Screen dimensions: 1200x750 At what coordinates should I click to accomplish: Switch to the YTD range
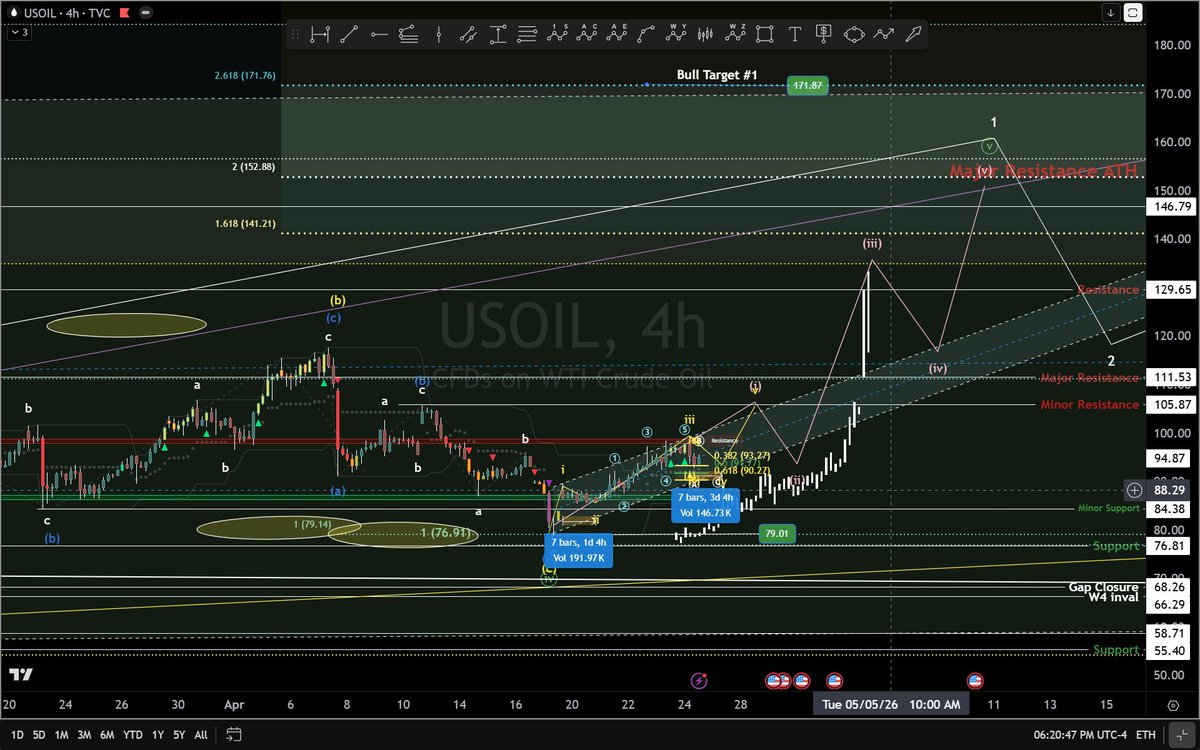(131, 734)
